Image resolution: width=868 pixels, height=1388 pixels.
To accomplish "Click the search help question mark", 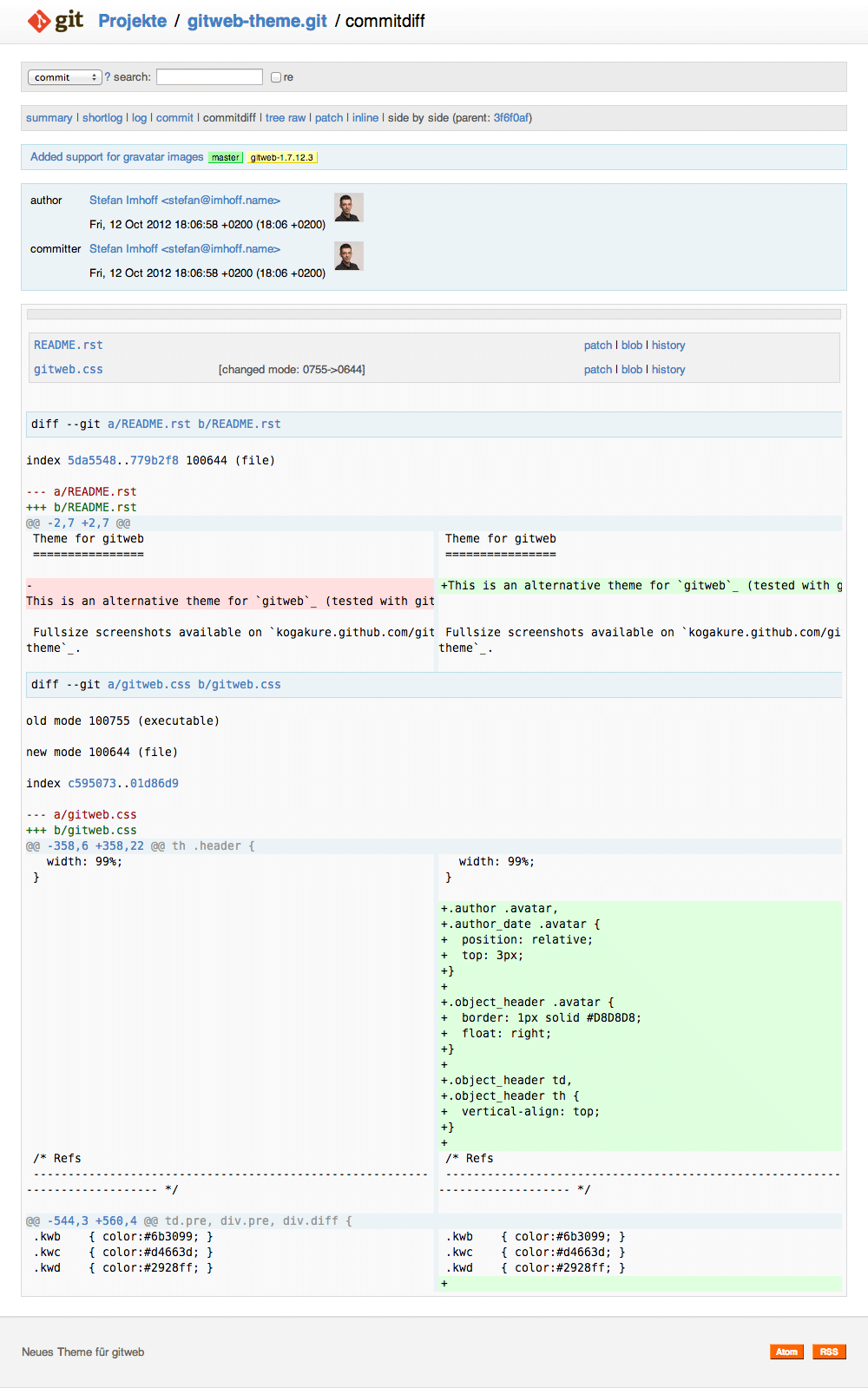I will [x=108, y=77].
